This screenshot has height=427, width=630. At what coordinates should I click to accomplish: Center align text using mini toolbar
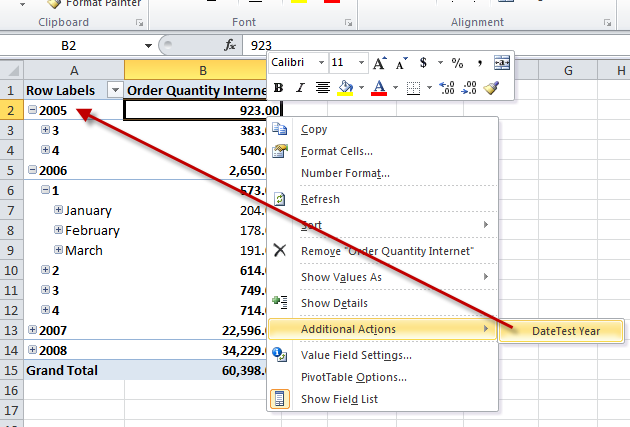[x=323, y=88]
